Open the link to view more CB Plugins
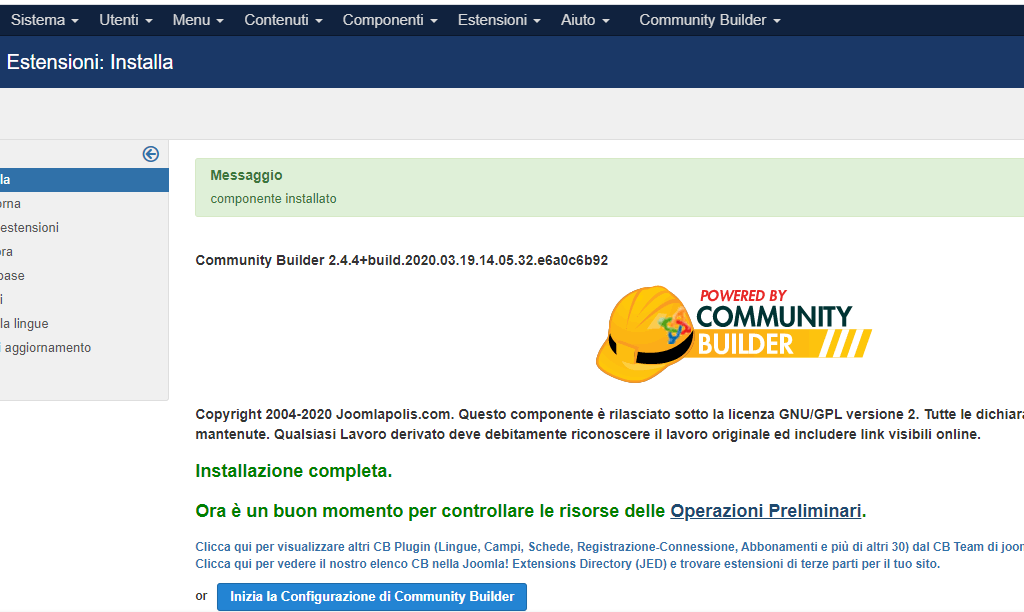Viewport: 1024px width, 612px height. 609,547
